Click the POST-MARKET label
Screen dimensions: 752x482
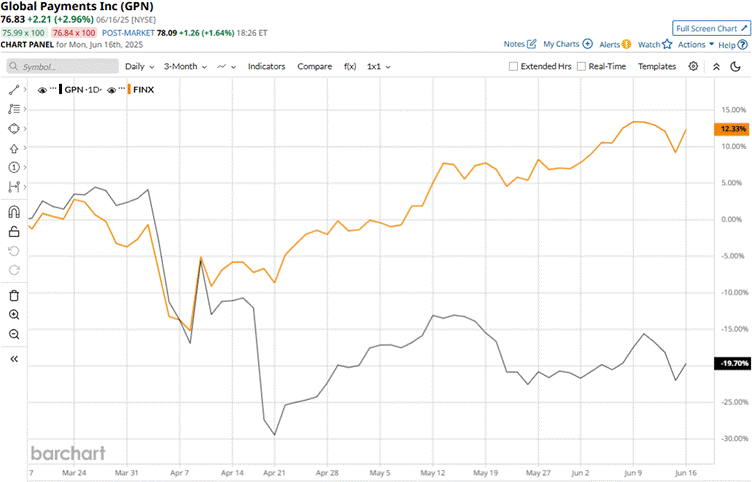[x=128, y=33]
